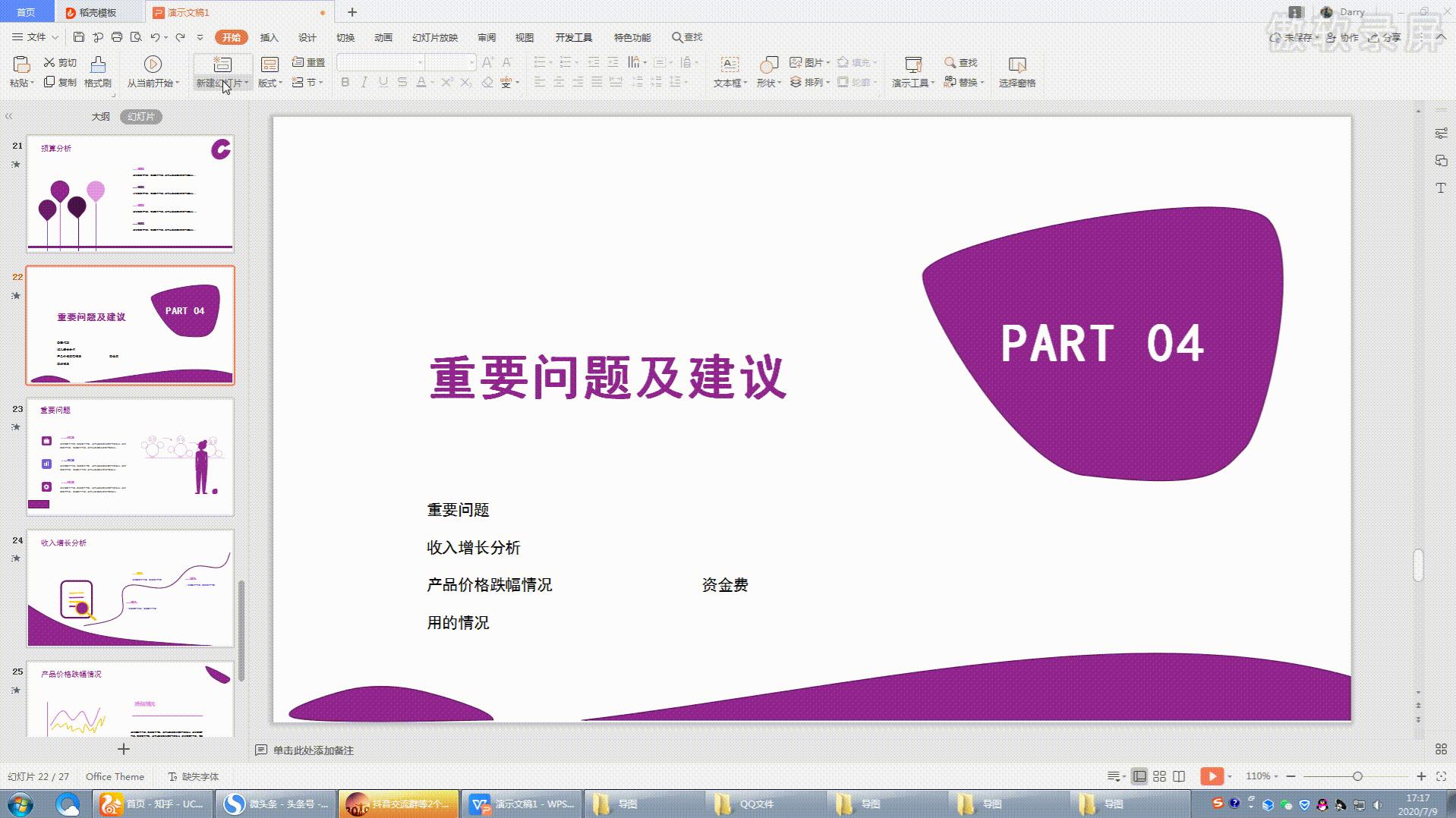The height and width of the screenshot is (818, 1456).
Task: Open the Design (设计) ribbon tab
Action: [307, 37]
